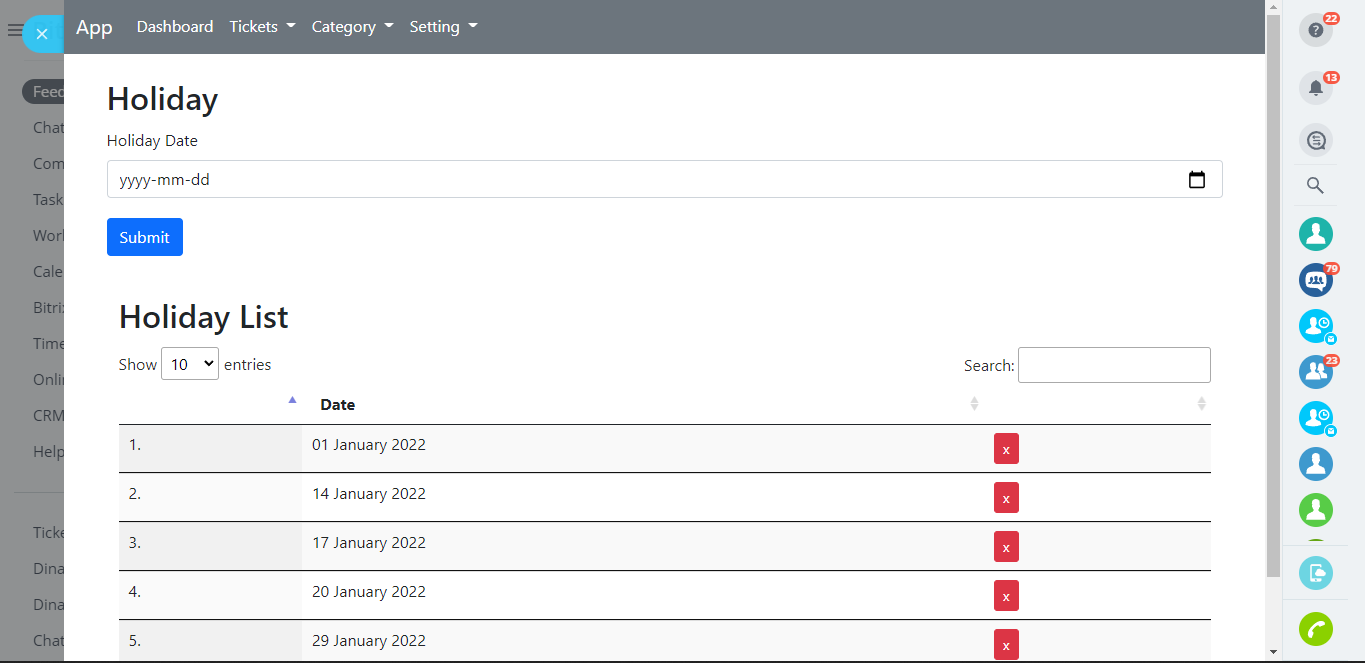
Task: Click the page vertical scrollbar down arrow
Action: [x=1273, y=652]
